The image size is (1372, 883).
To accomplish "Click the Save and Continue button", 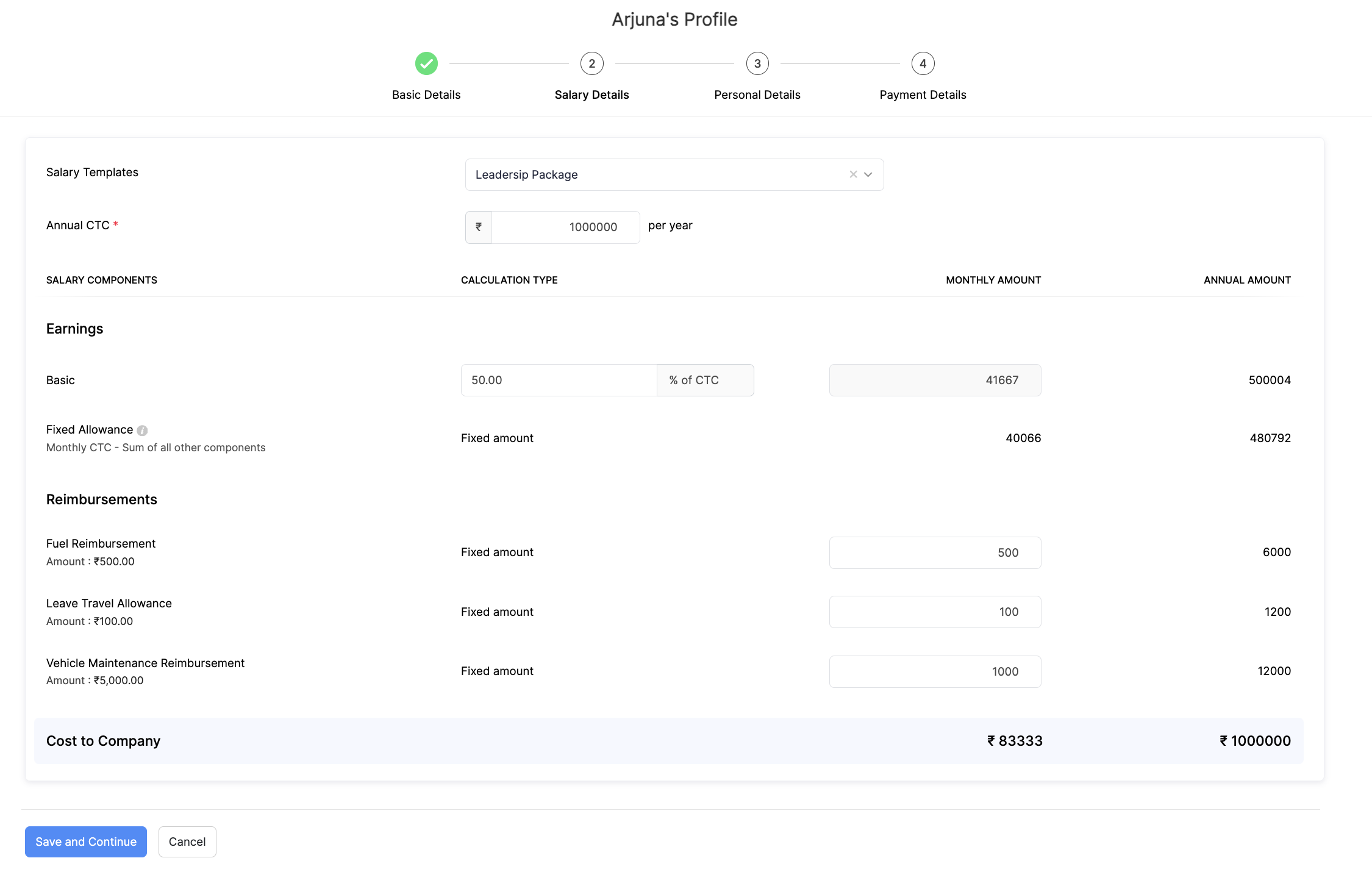I will [85, 841].
